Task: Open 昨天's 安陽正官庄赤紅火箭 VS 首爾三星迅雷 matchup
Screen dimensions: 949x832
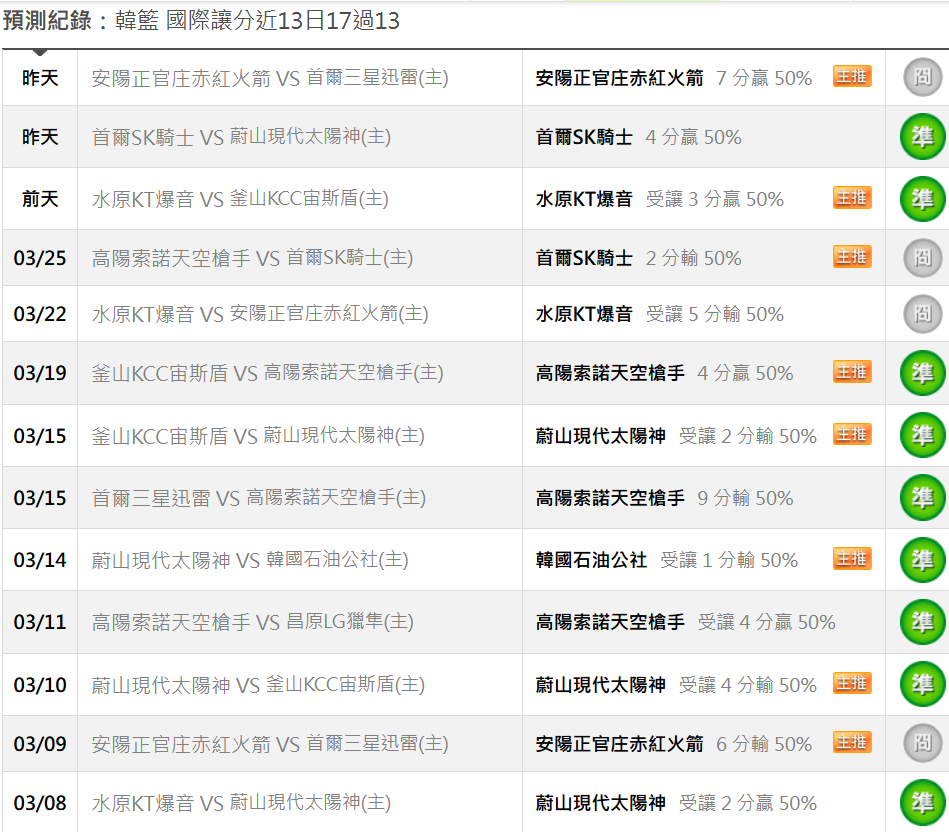Action: pyautogui.click(x=270, y=78)
